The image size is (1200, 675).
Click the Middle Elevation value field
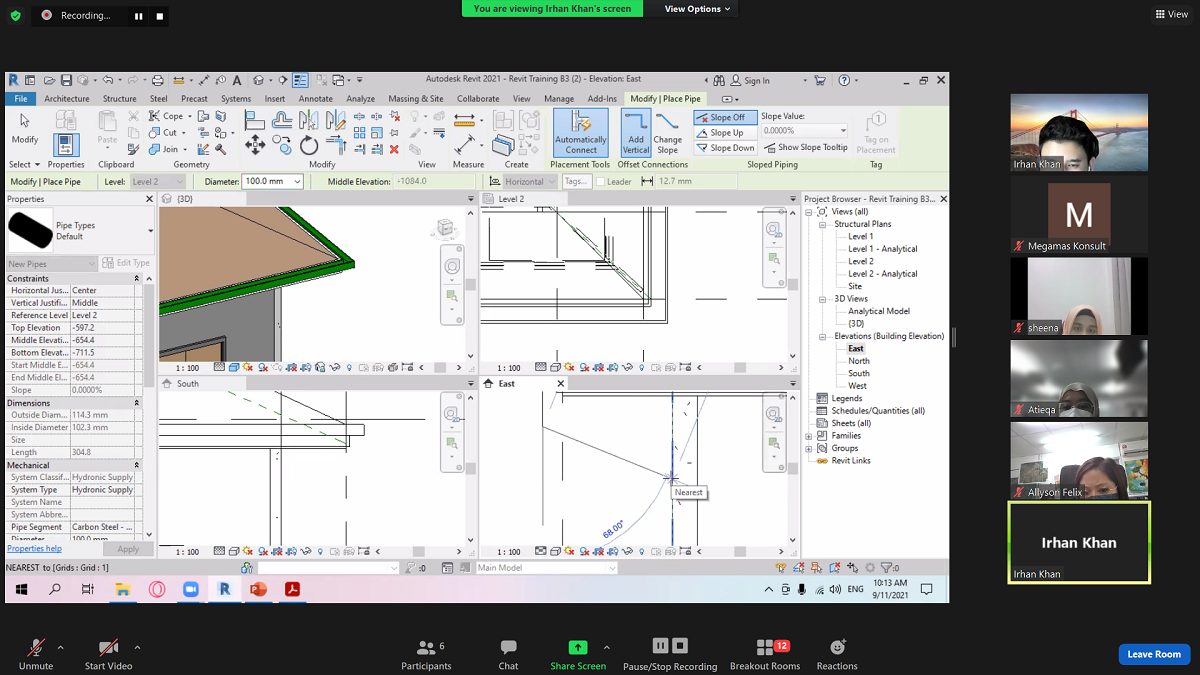(434, 181)
